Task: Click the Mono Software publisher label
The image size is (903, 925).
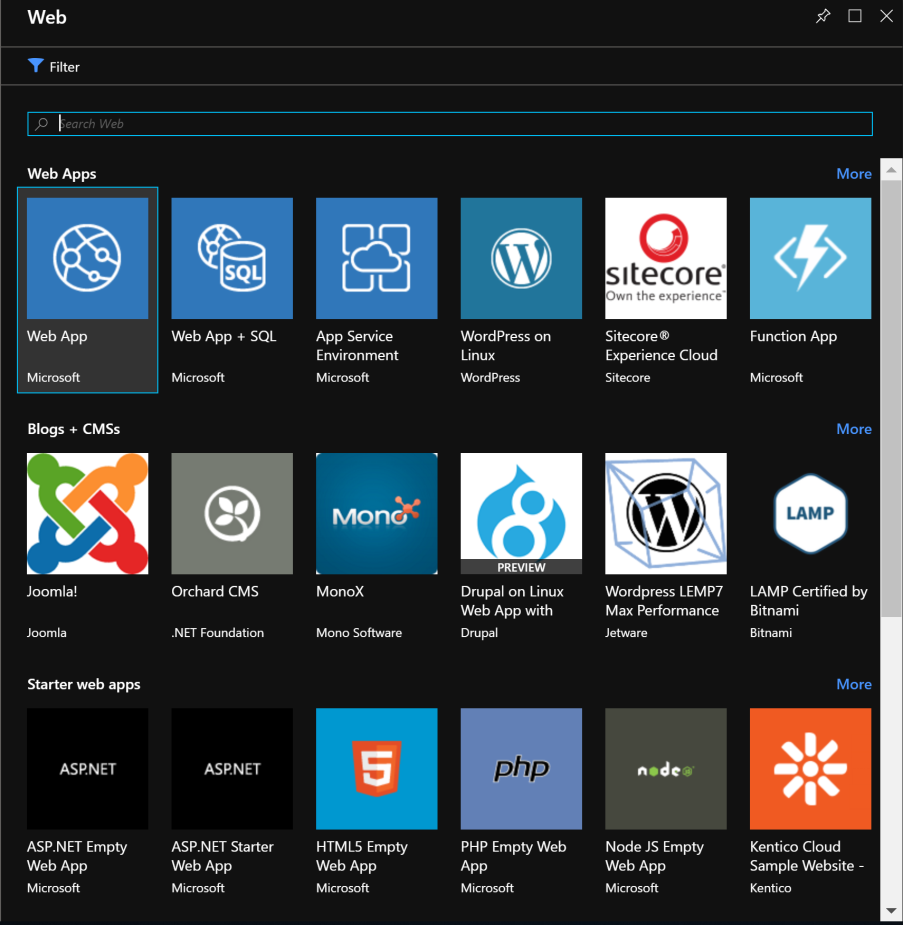Action: click(x=359, y=633)
